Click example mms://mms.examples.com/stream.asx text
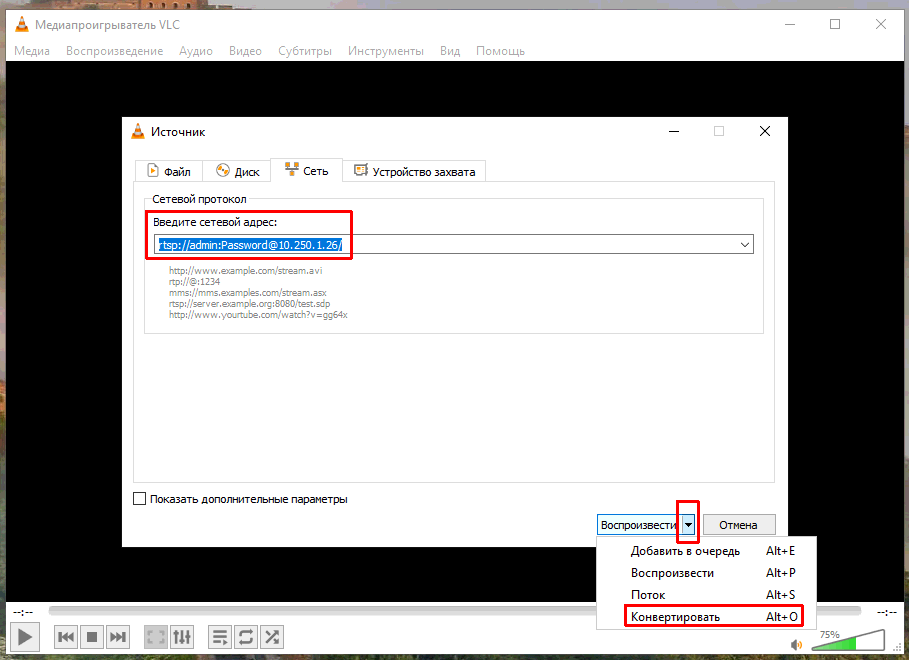Viewport: 909px width, 660px height. [248, 293]
